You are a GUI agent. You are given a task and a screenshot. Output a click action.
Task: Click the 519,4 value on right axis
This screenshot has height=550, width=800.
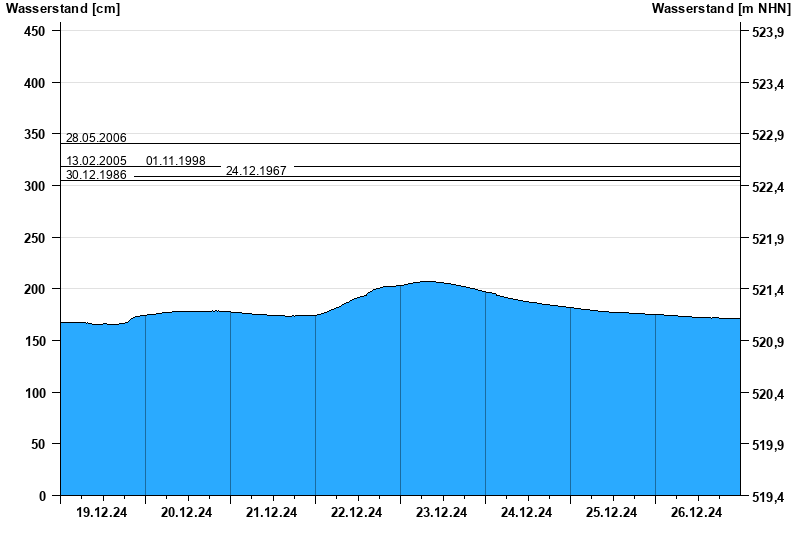(767, 497)
